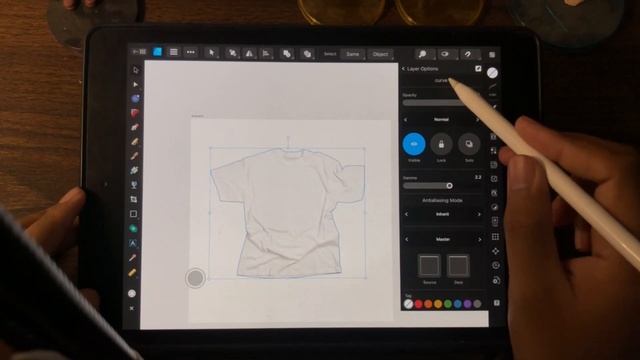Open alignment options in top toolbar
The height and width of the screenshot is (360, 640).
(x=267, y=53)
